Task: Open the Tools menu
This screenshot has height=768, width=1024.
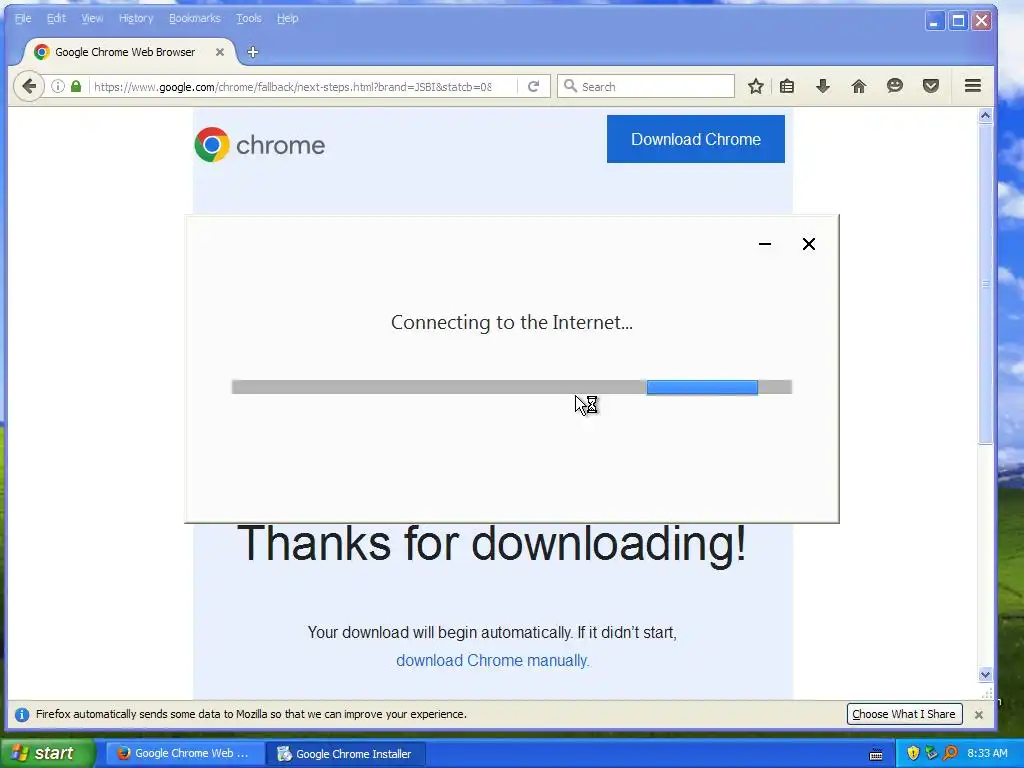Action: 249,18
